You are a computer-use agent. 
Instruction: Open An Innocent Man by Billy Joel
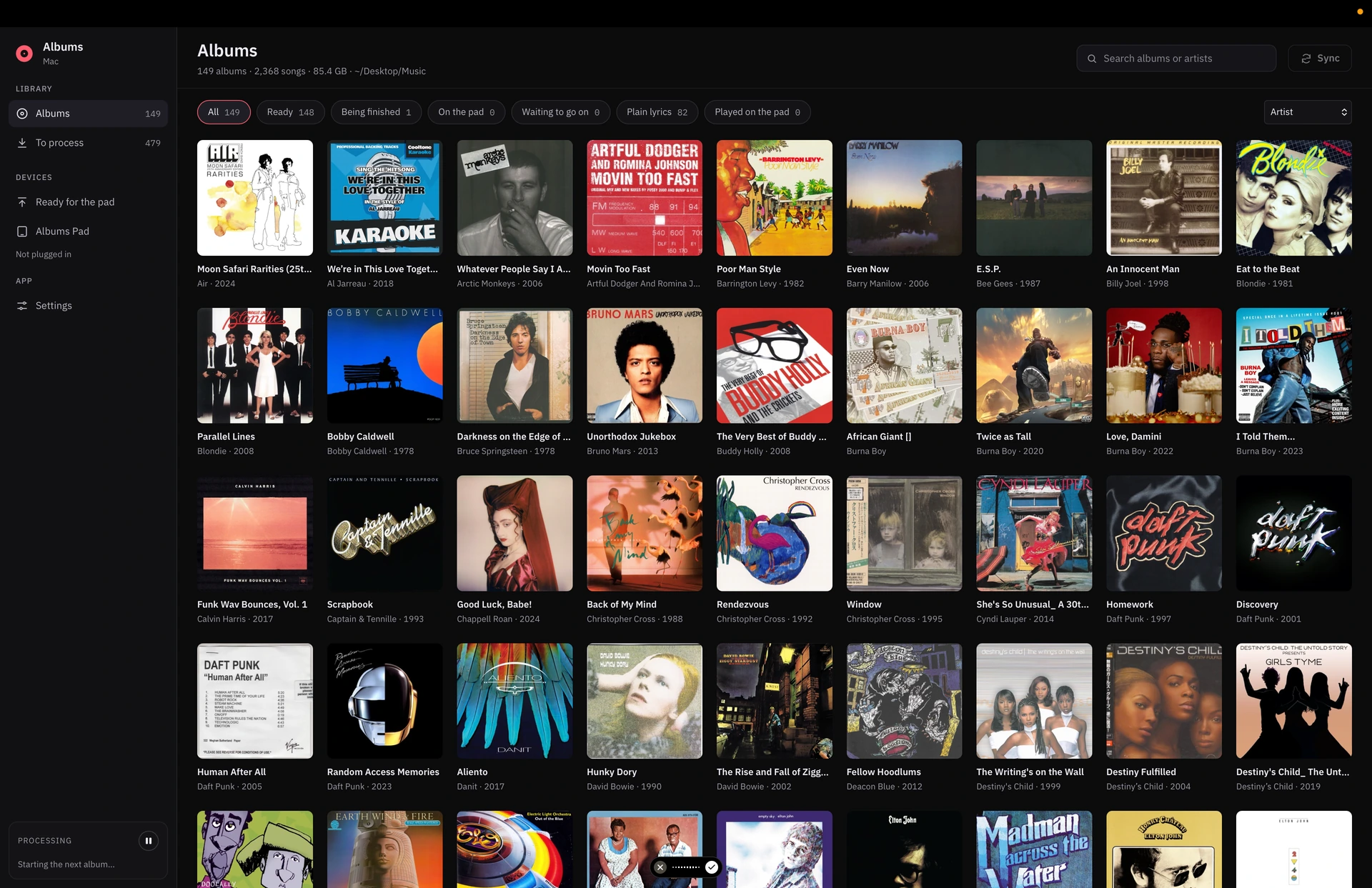(x=1164, y=198)
